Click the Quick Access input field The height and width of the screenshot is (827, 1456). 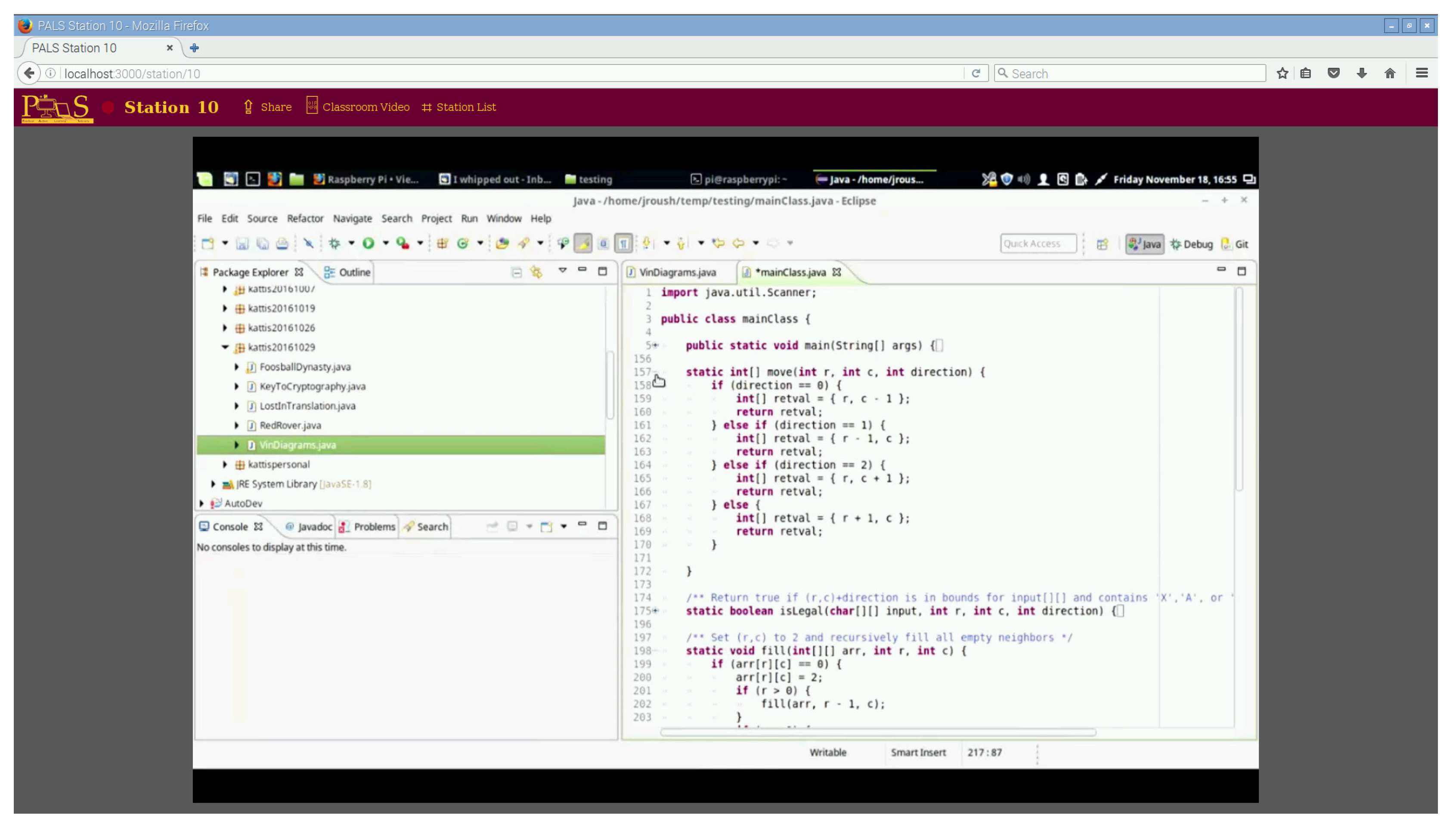(x=1037, y=244)
